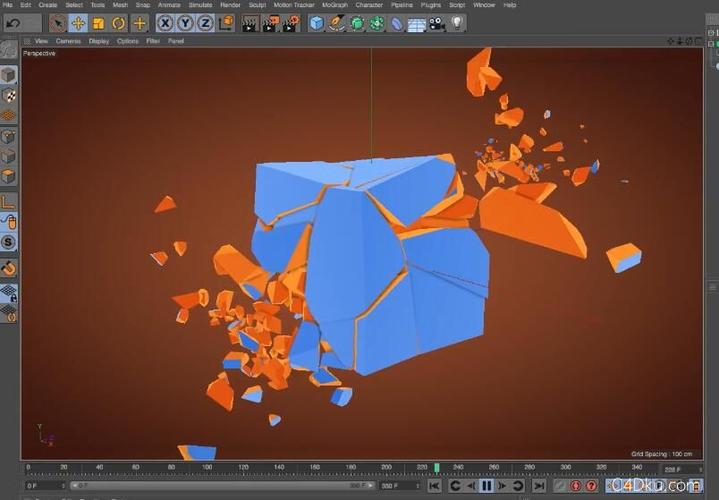Click the Make Editable icon
The image size is (719, 500).
(9, 50)
